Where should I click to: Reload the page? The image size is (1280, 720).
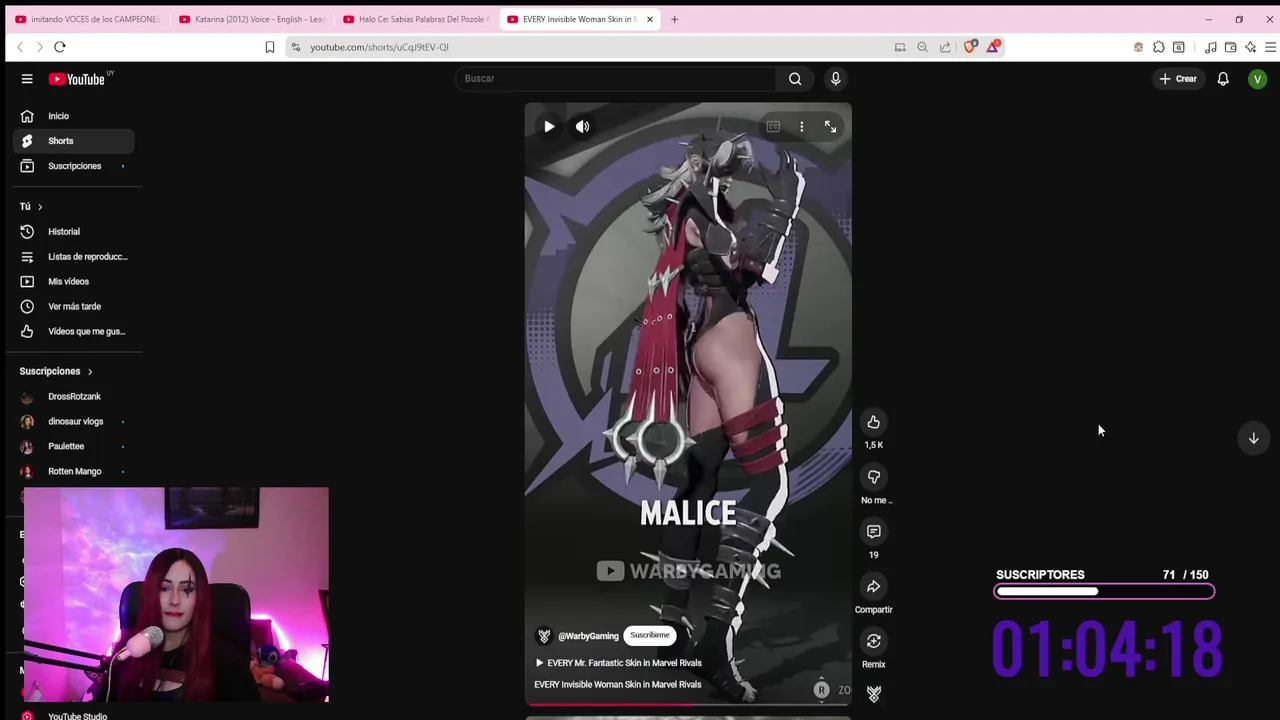[x=60, y=47]
